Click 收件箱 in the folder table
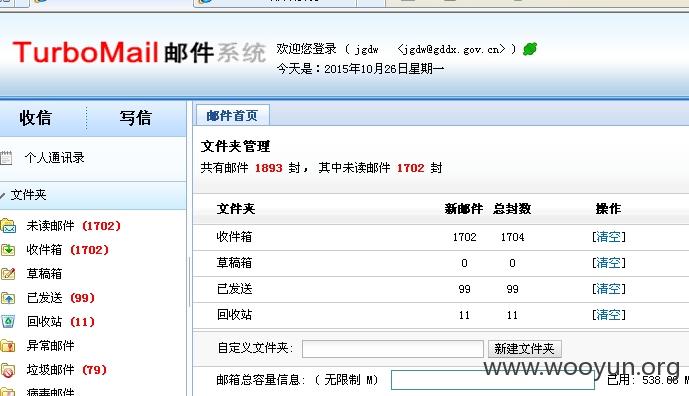 click(x=234, y=237)
